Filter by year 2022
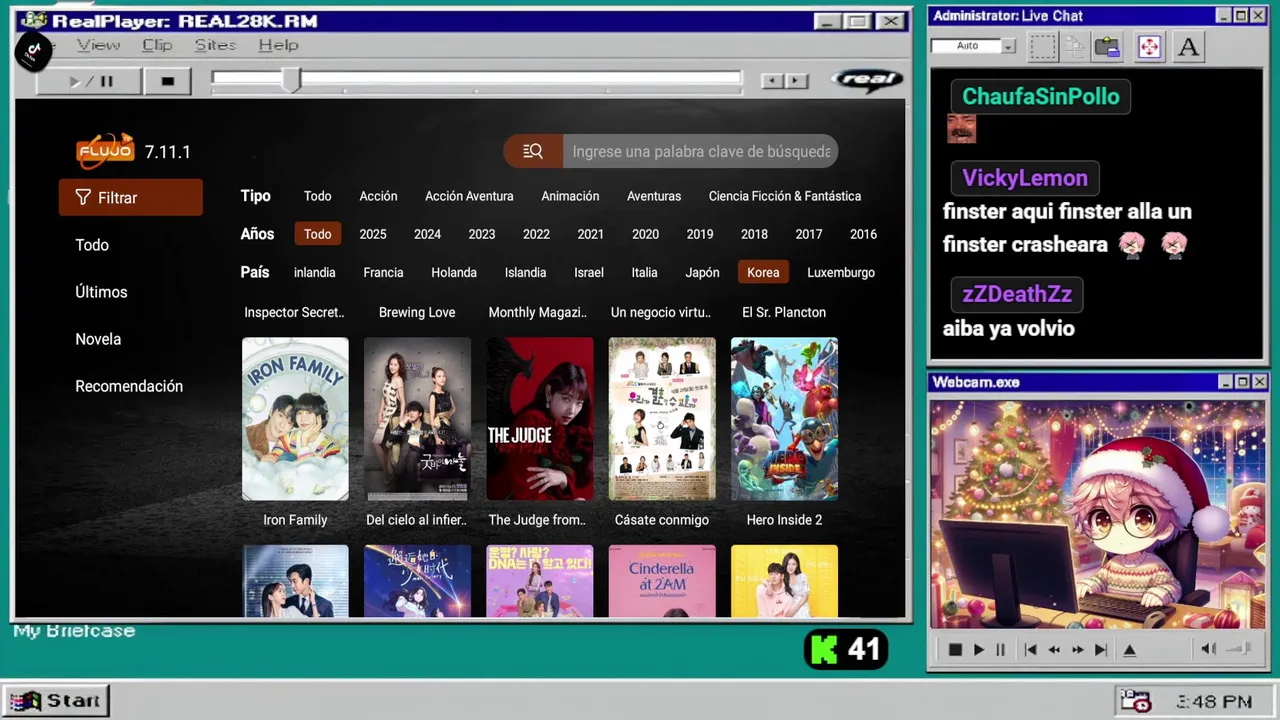 coord(536,234)
